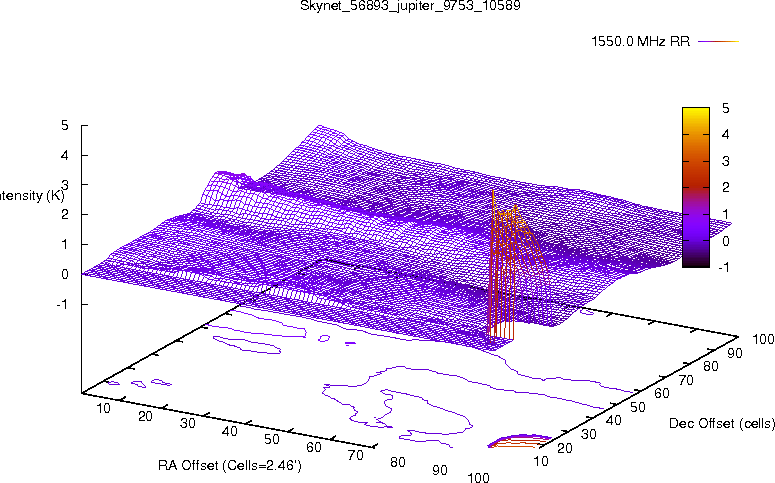Click the RA Offset (Cells=2.46') axis label
Viewport: 775px width, 483px height.
(230, 465)
